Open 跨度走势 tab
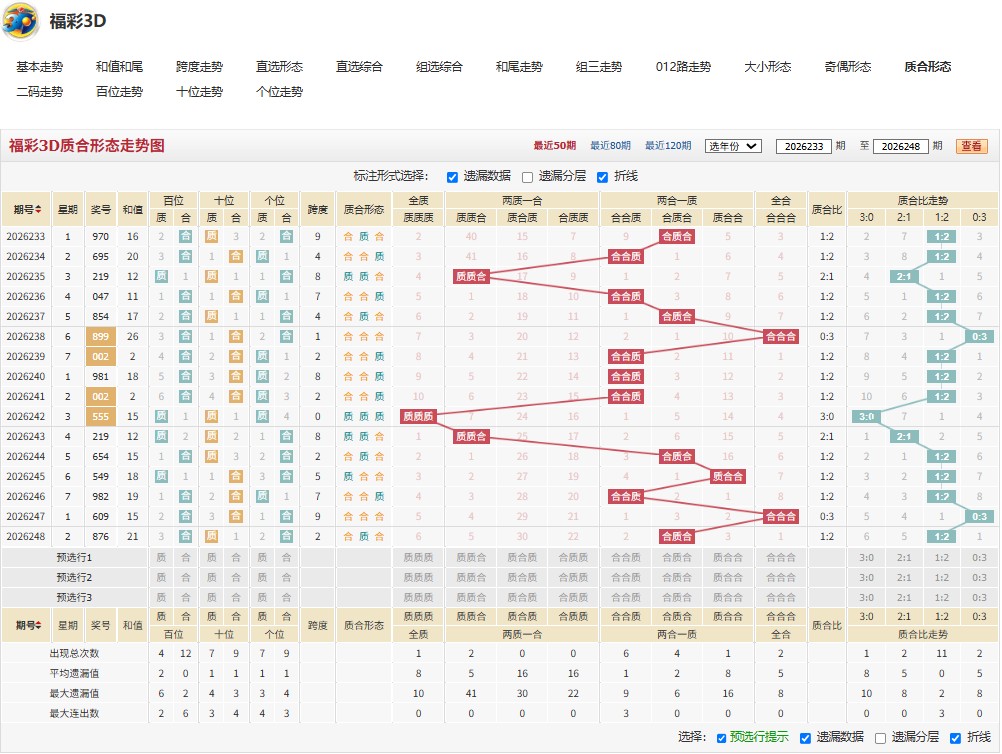Screen dimensions: 1002x754 coord(199,66)
